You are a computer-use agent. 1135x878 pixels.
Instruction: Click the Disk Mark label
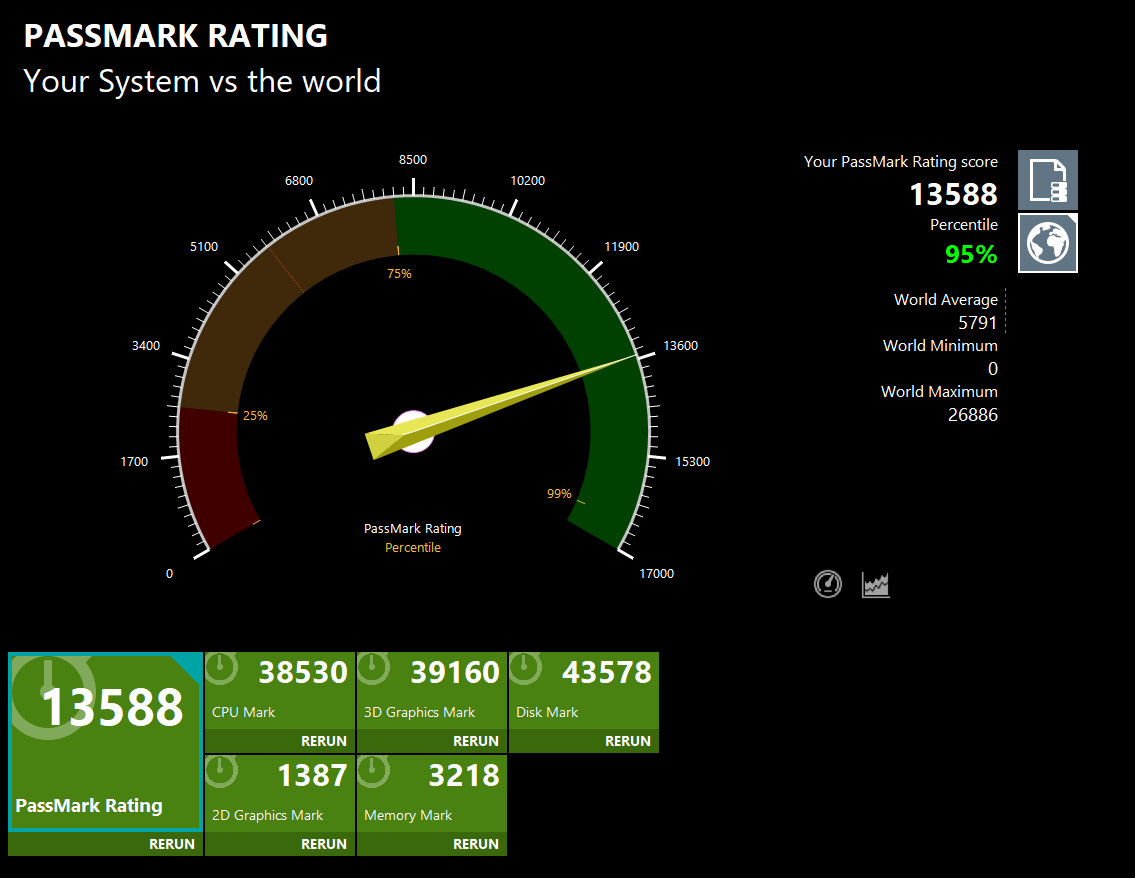[547, 712]
